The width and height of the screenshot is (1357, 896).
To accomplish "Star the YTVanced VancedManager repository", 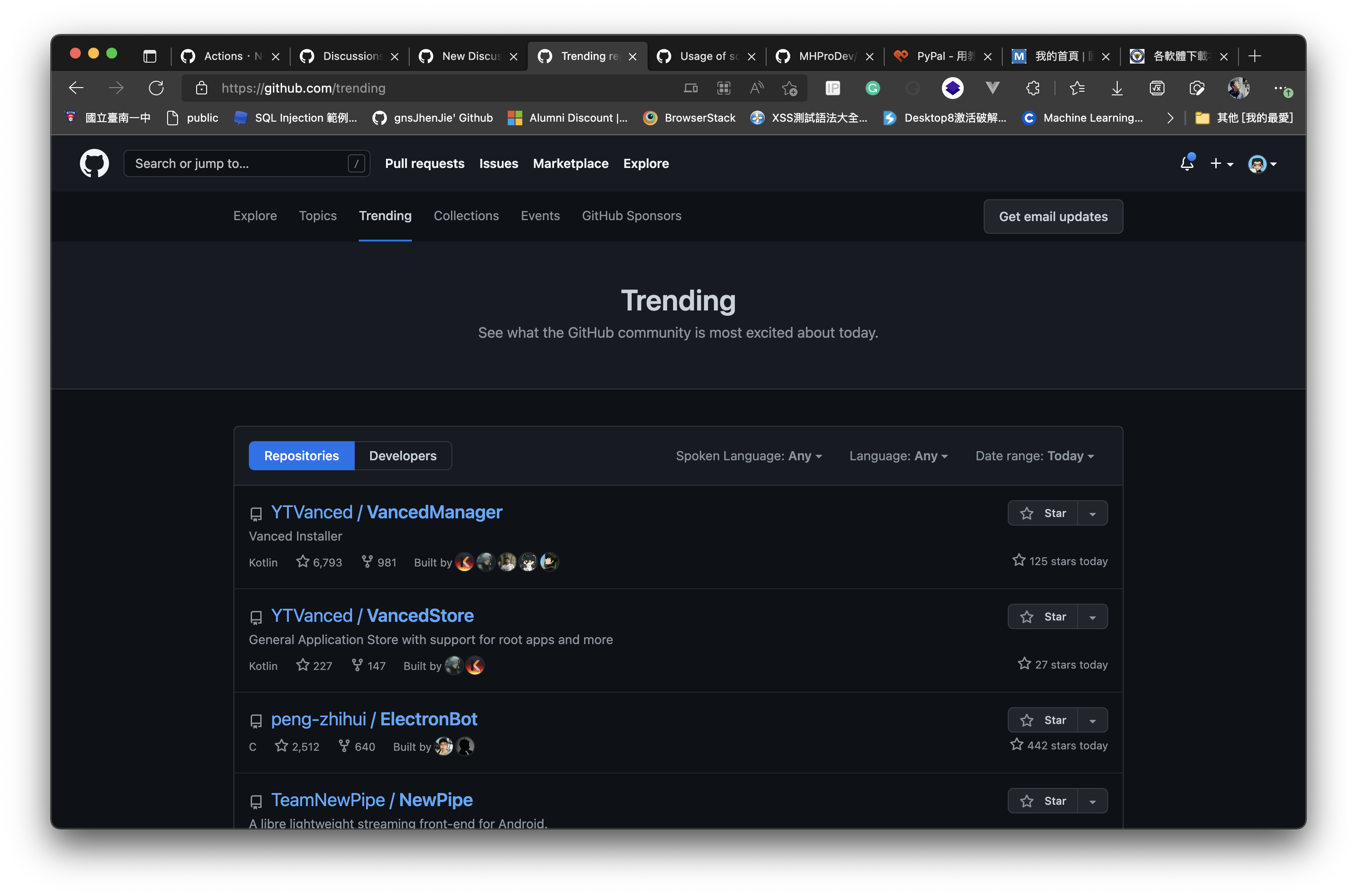I will [x=1043, y=513].
